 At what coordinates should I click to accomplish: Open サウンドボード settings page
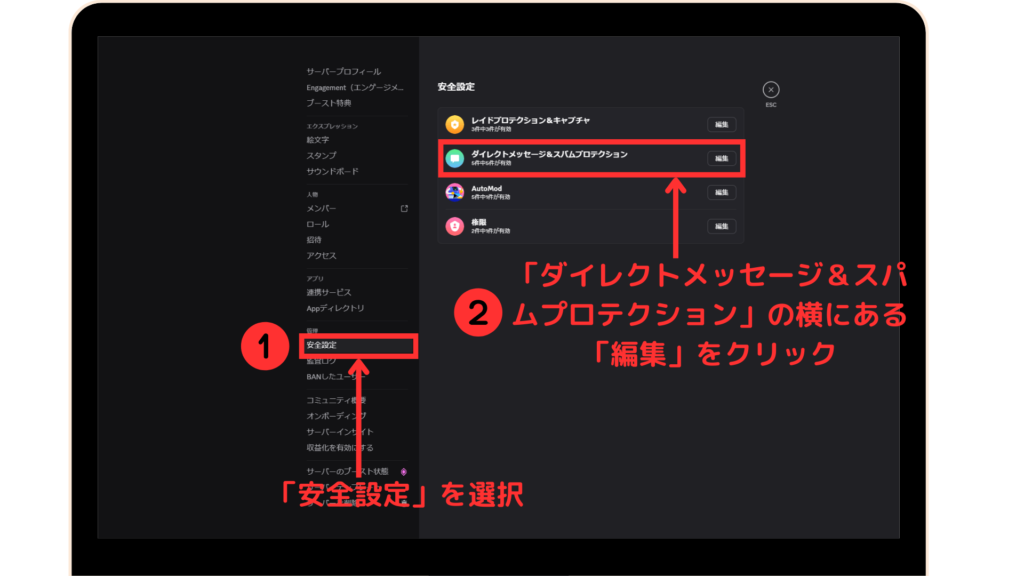(x=332, y=171)
